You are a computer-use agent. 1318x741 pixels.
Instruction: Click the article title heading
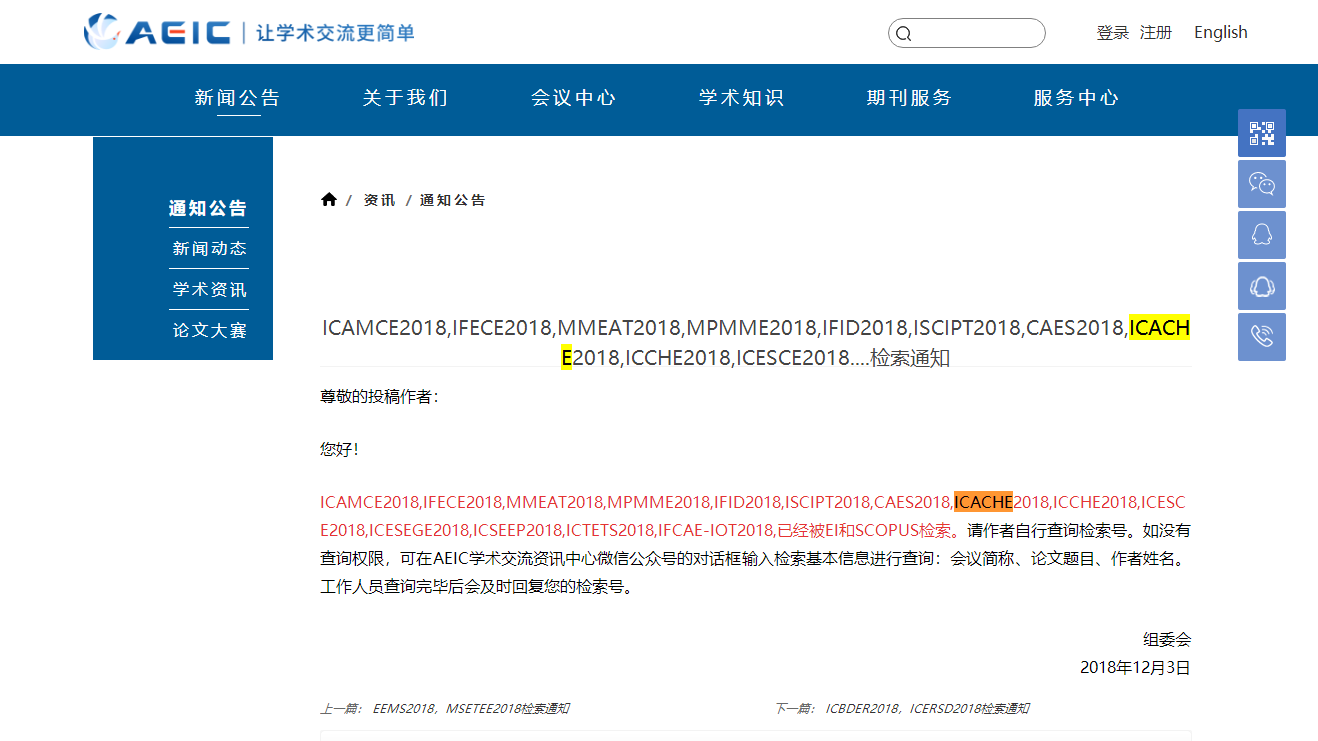point(756,342)
